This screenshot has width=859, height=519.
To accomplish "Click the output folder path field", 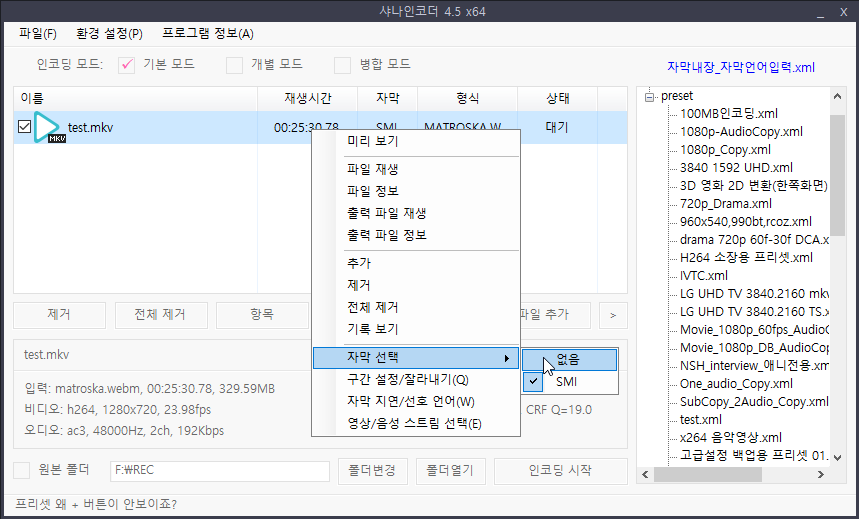I will coord(220,470).
